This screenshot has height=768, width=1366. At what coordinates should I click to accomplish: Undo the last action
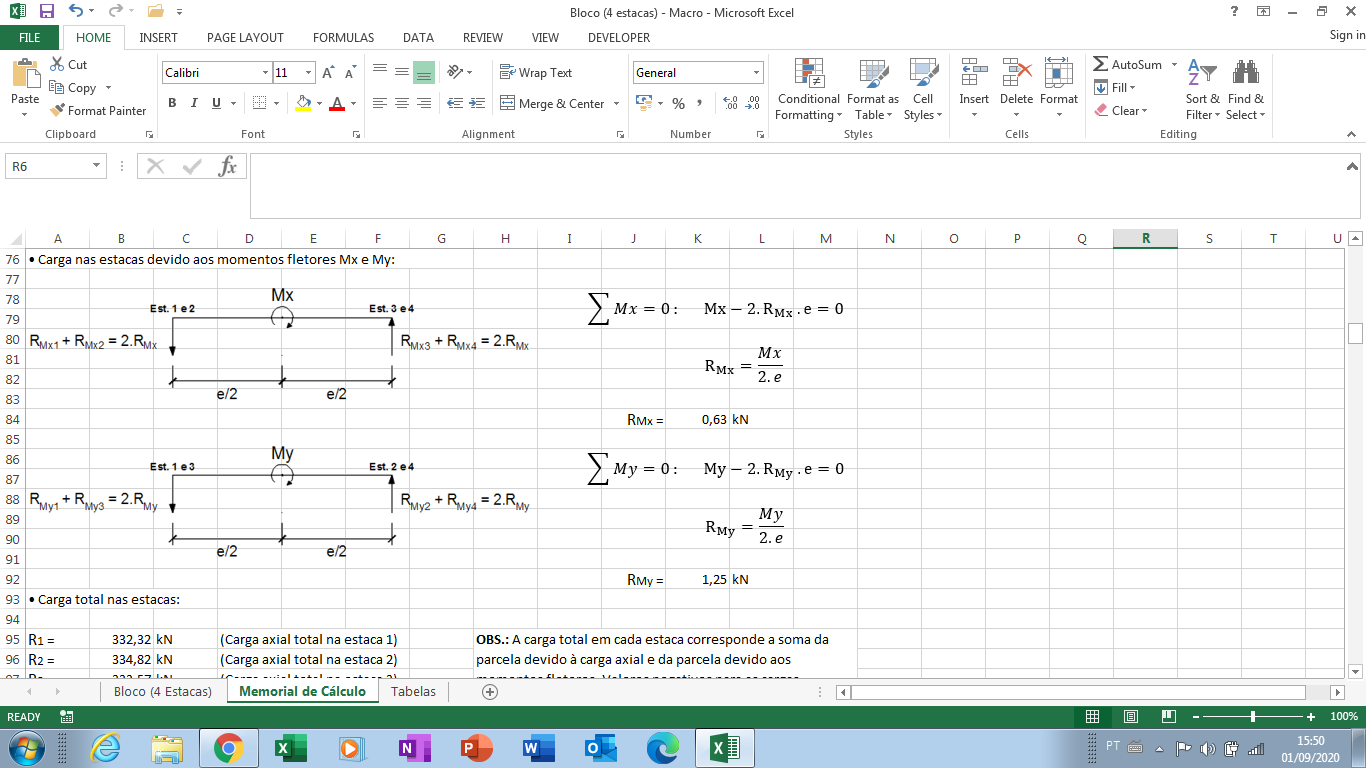point(76,12)
